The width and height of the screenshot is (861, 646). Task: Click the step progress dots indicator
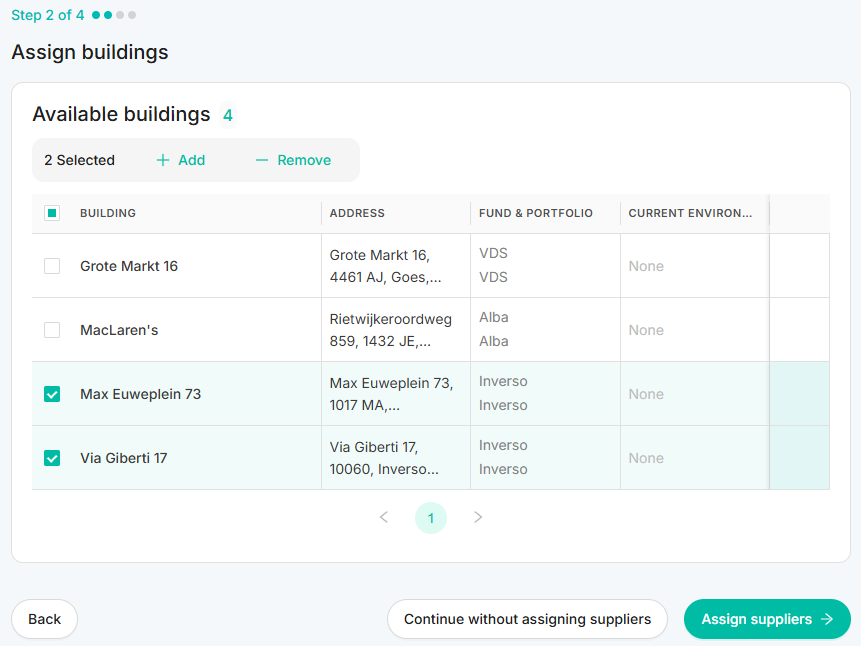point(114,15)
